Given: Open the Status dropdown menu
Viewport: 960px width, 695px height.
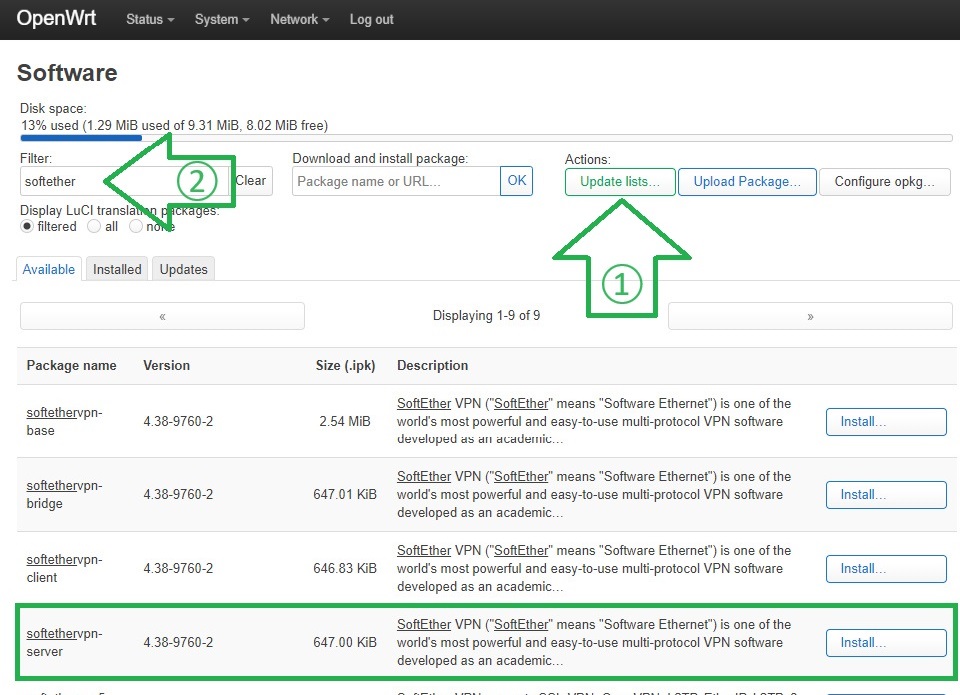Looking at the screenshot, I should [149, 19].
